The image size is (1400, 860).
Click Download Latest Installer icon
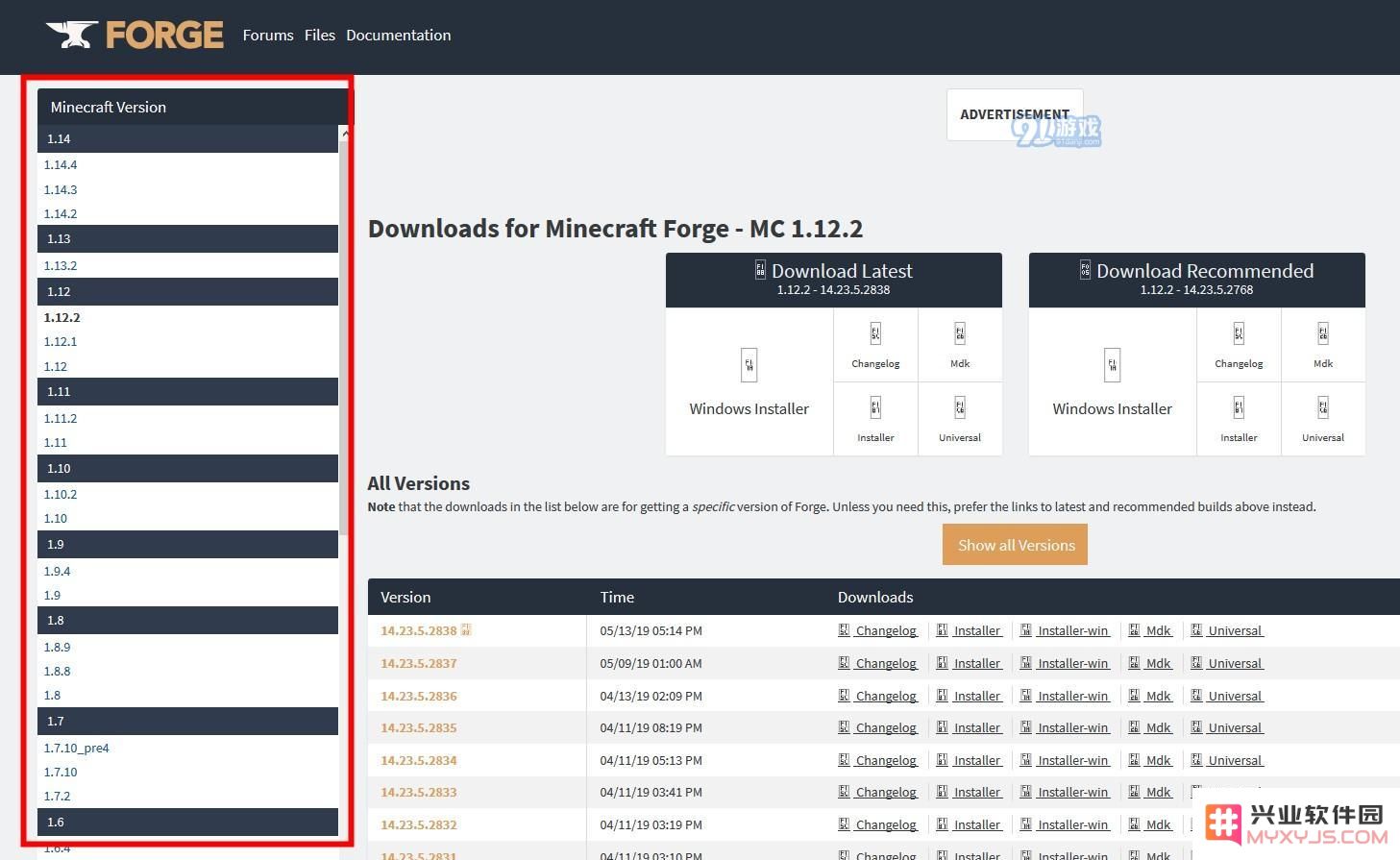pyautogui.click(x=875, y=407)
